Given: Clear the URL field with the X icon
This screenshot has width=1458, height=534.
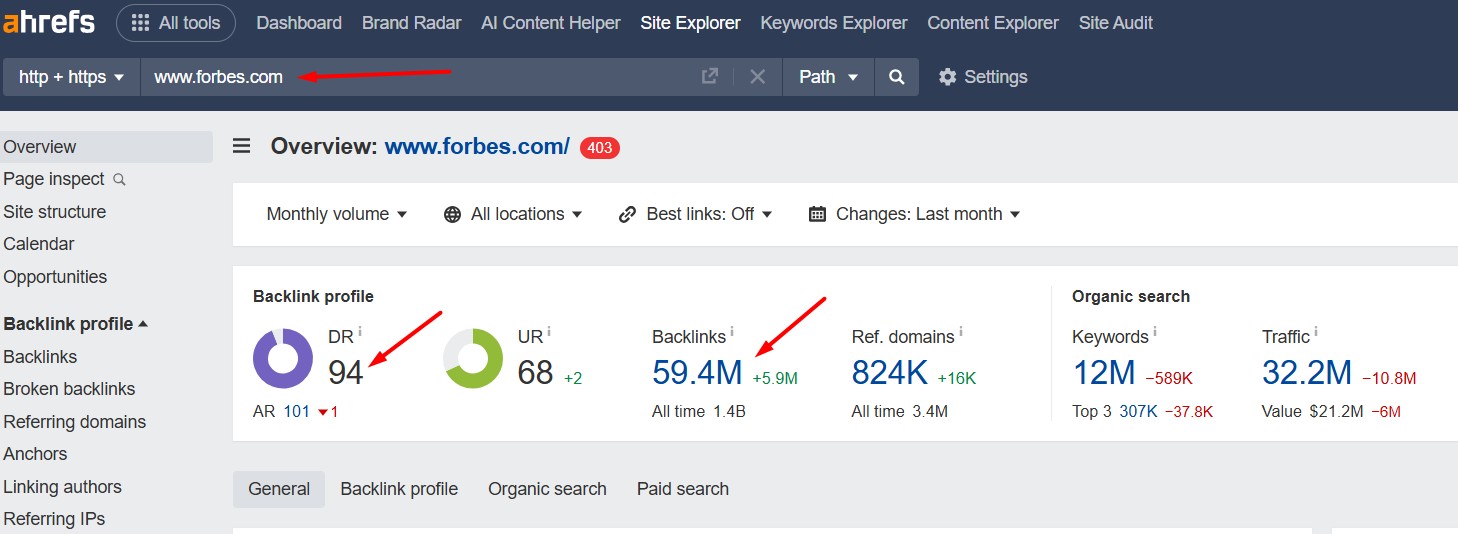Looking at the screenshot, I should coord(758,77).
